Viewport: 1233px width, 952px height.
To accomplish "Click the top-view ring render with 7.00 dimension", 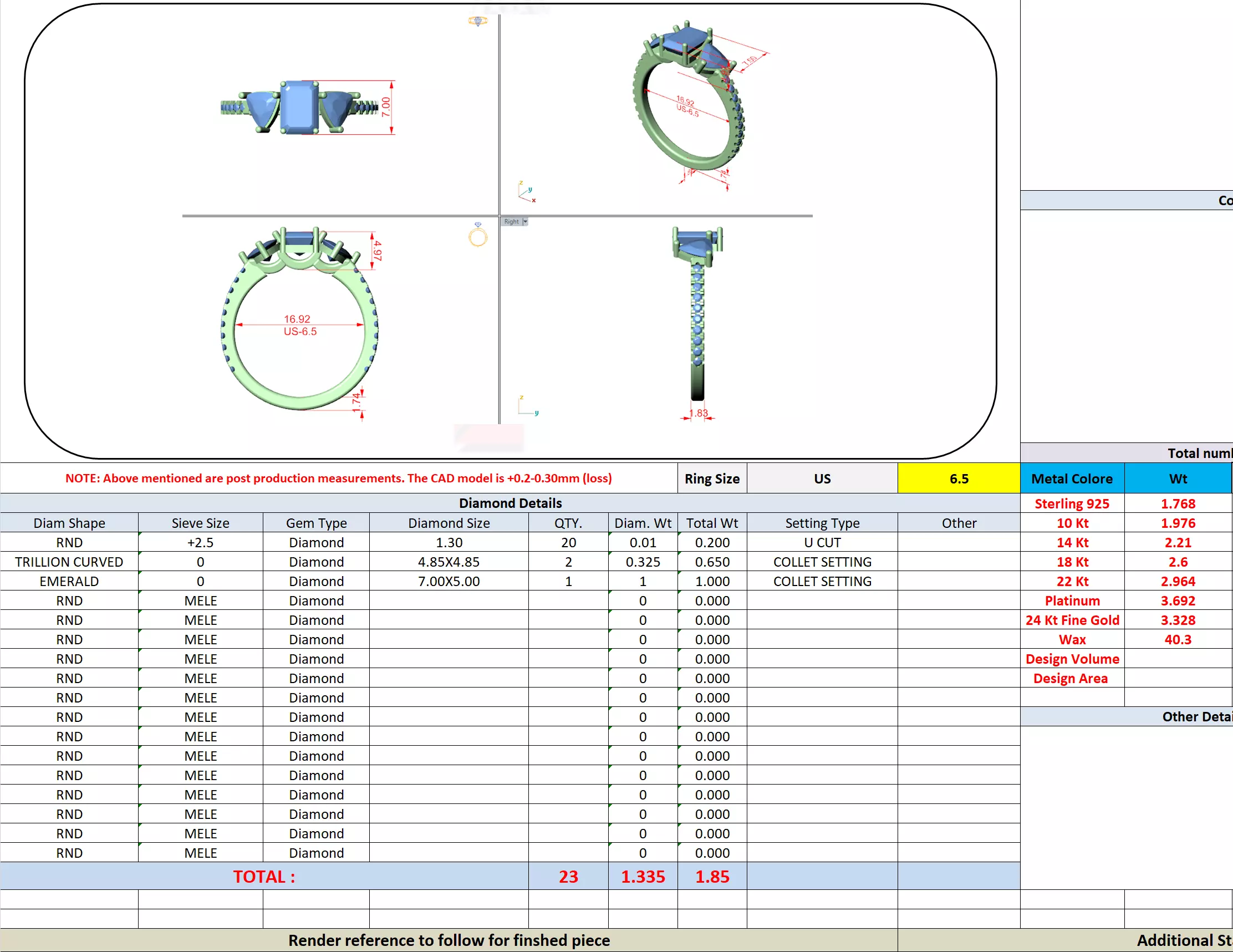I will (299, 107).
